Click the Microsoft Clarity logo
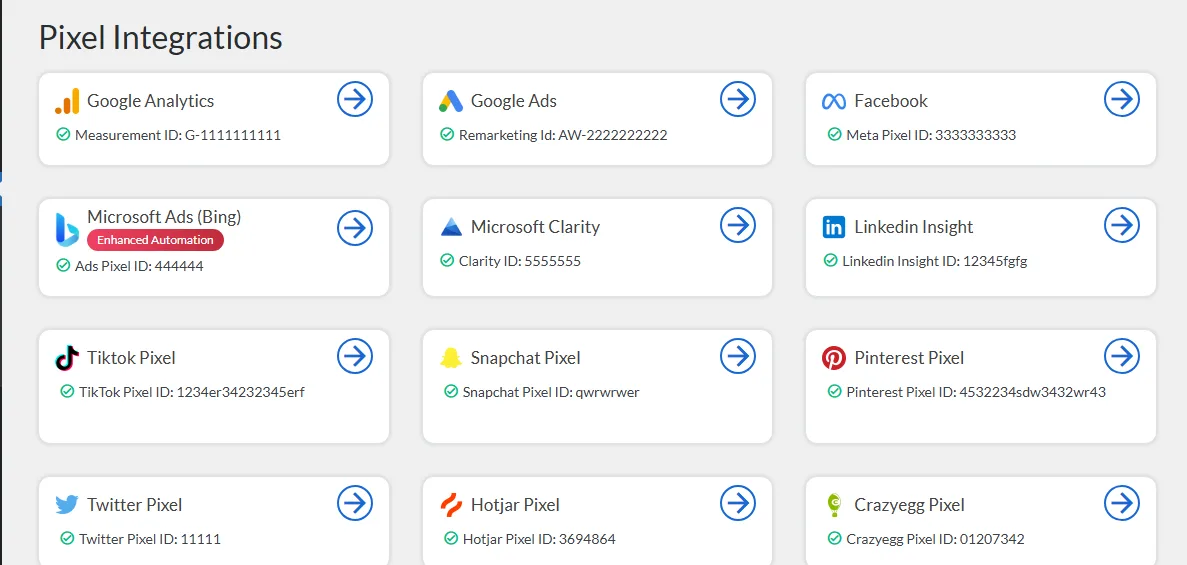1187x565 pixels. pos(450,226)
